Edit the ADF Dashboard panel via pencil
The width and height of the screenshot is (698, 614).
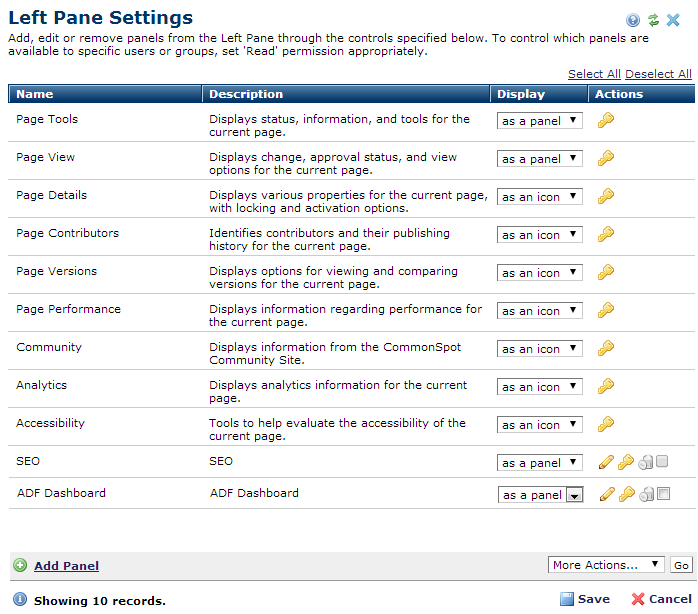coord(605,494)
